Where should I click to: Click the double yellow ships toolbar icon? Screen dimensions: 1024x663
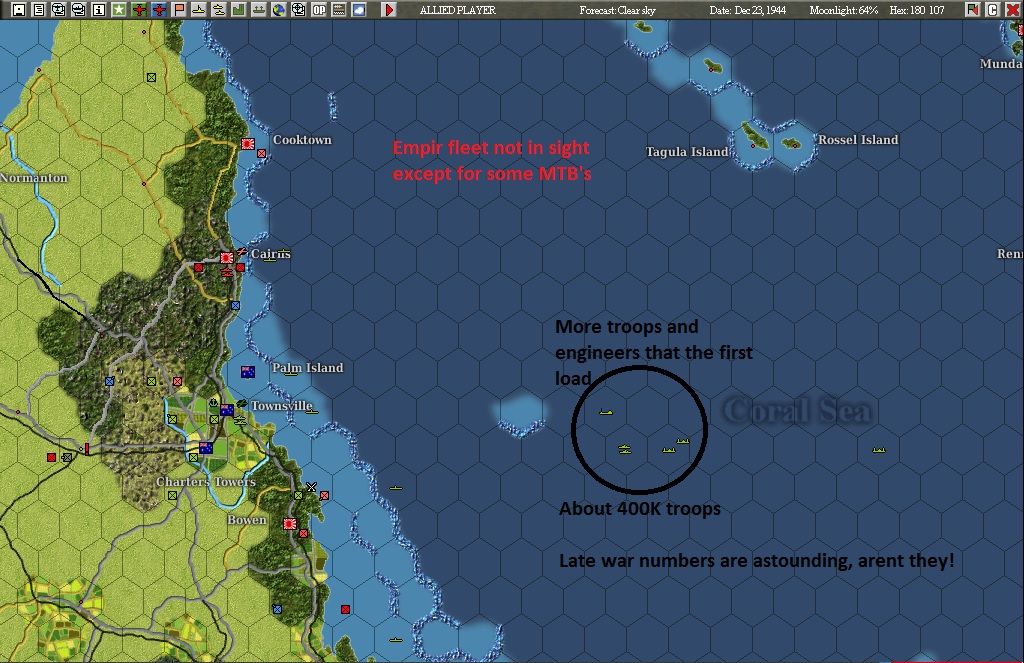pyautogui.click(x=219, y=10)
